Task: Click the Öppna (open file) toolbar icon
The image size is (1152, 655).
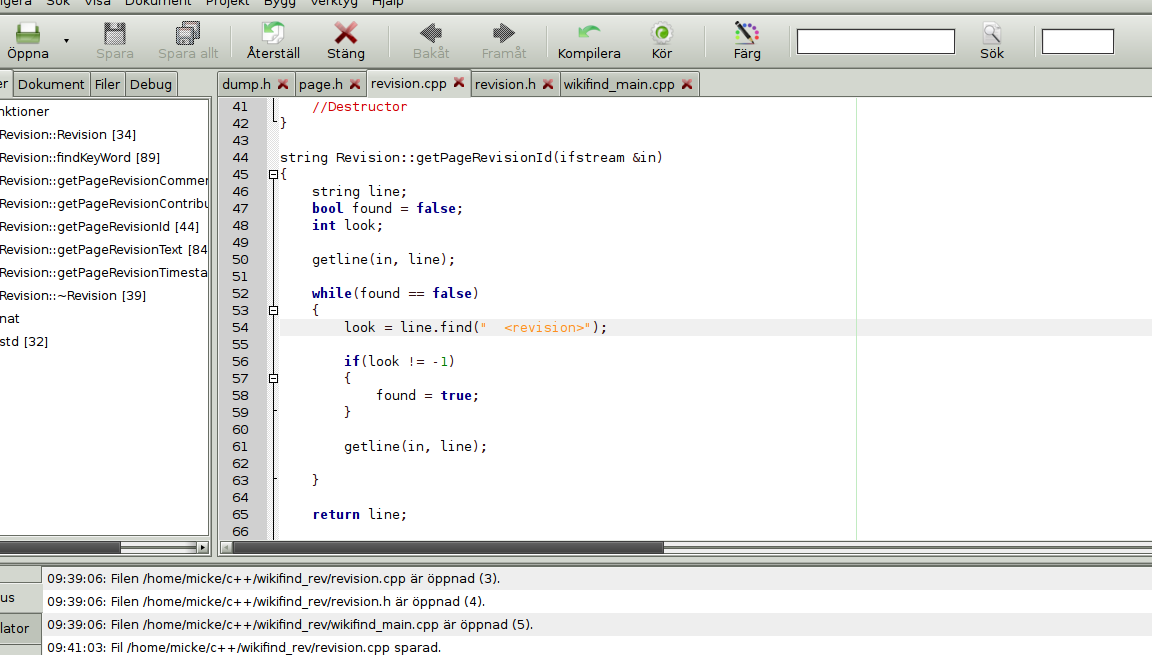Action: click(x=28, y=34)
